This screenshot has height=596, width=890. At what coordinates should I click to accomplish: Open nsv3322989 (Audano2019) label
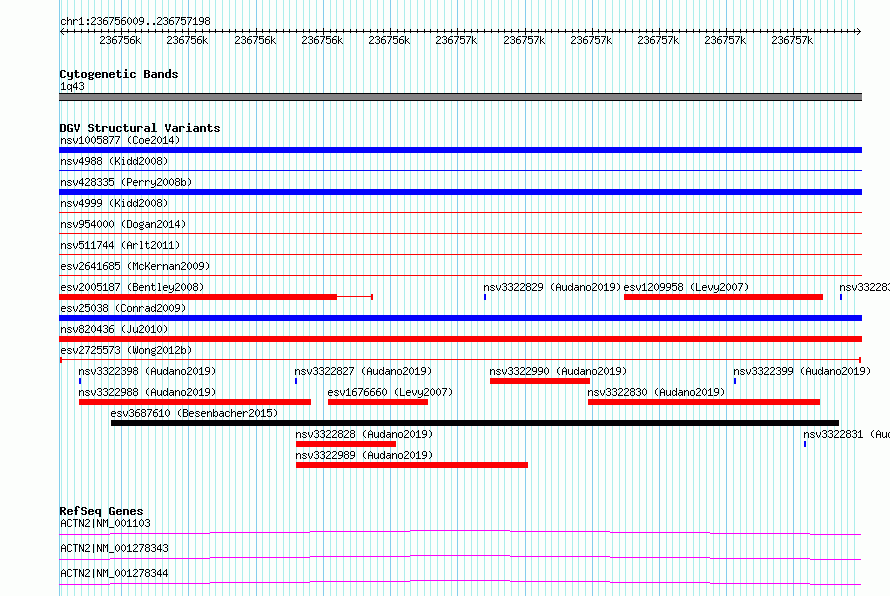point(364,455)
